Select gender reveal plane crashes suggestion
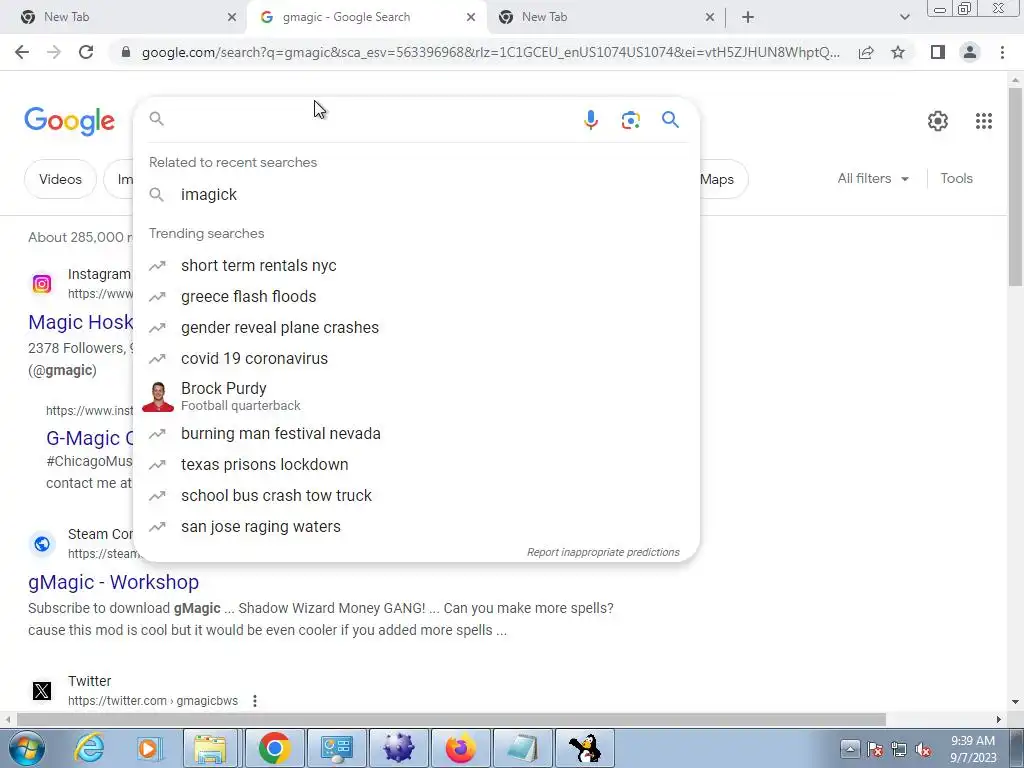Image resolution: width=1024 pixels, height=768 pixels. point(416,327)
